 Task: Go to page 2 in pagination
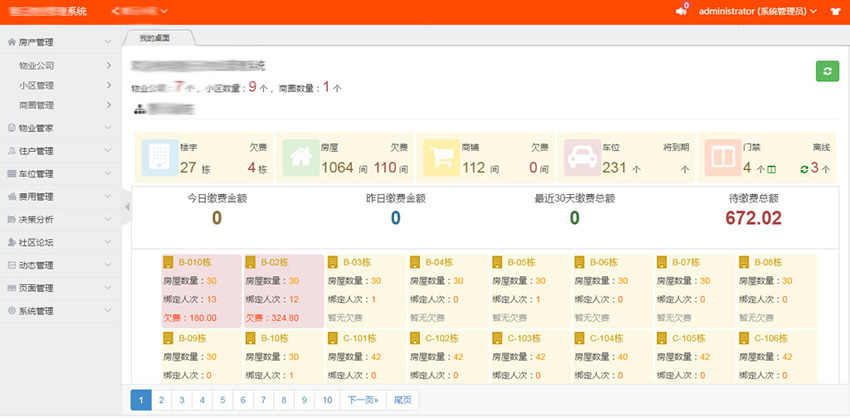[x=162, y=399]
